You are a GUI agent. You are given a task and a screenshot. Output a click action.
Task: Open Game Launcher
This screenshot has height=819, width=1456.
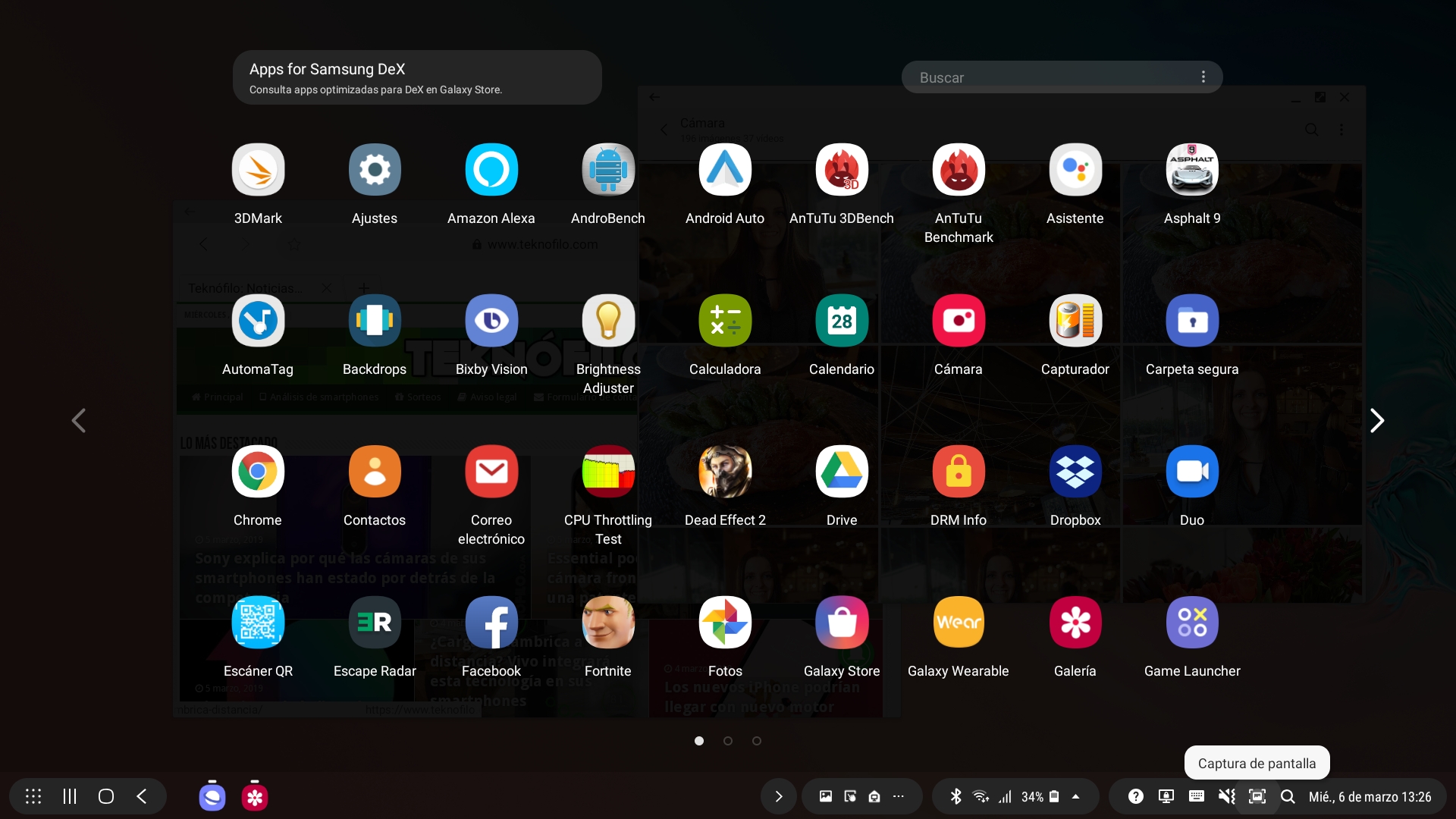[1192, 623]
